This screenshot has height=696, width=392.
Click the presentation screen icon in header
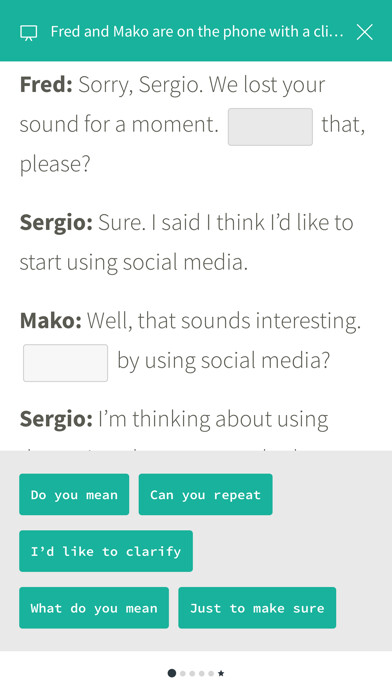(28, 32)
